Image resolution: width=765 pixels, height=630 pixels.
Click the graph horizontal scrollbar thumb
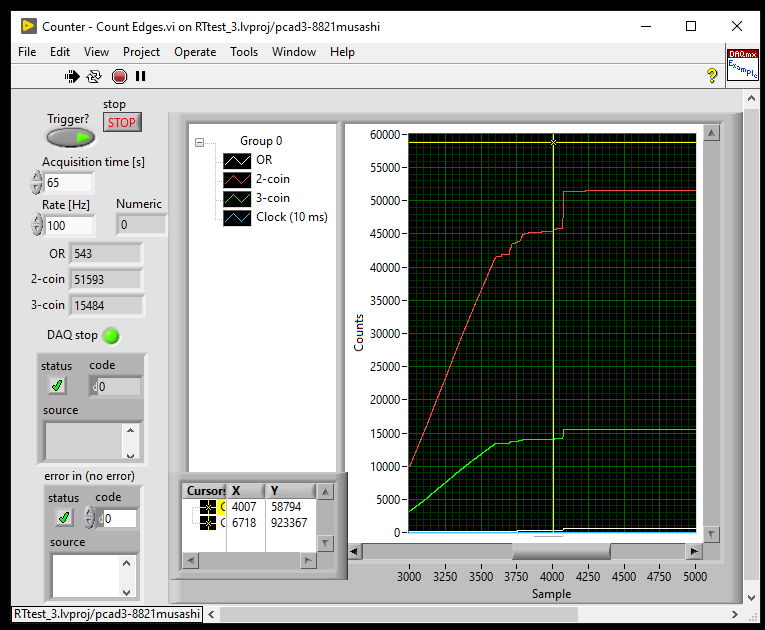pyautogui.click(x=560, y=552)
